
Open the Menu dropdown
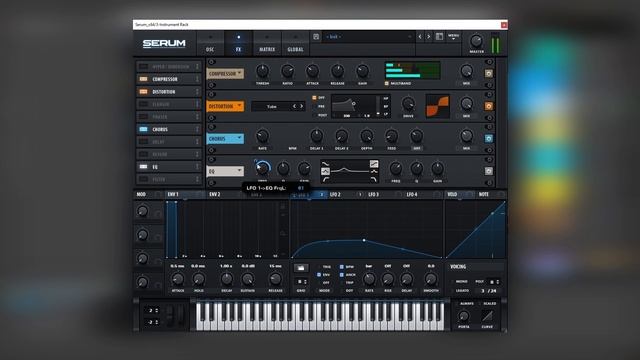453,37
